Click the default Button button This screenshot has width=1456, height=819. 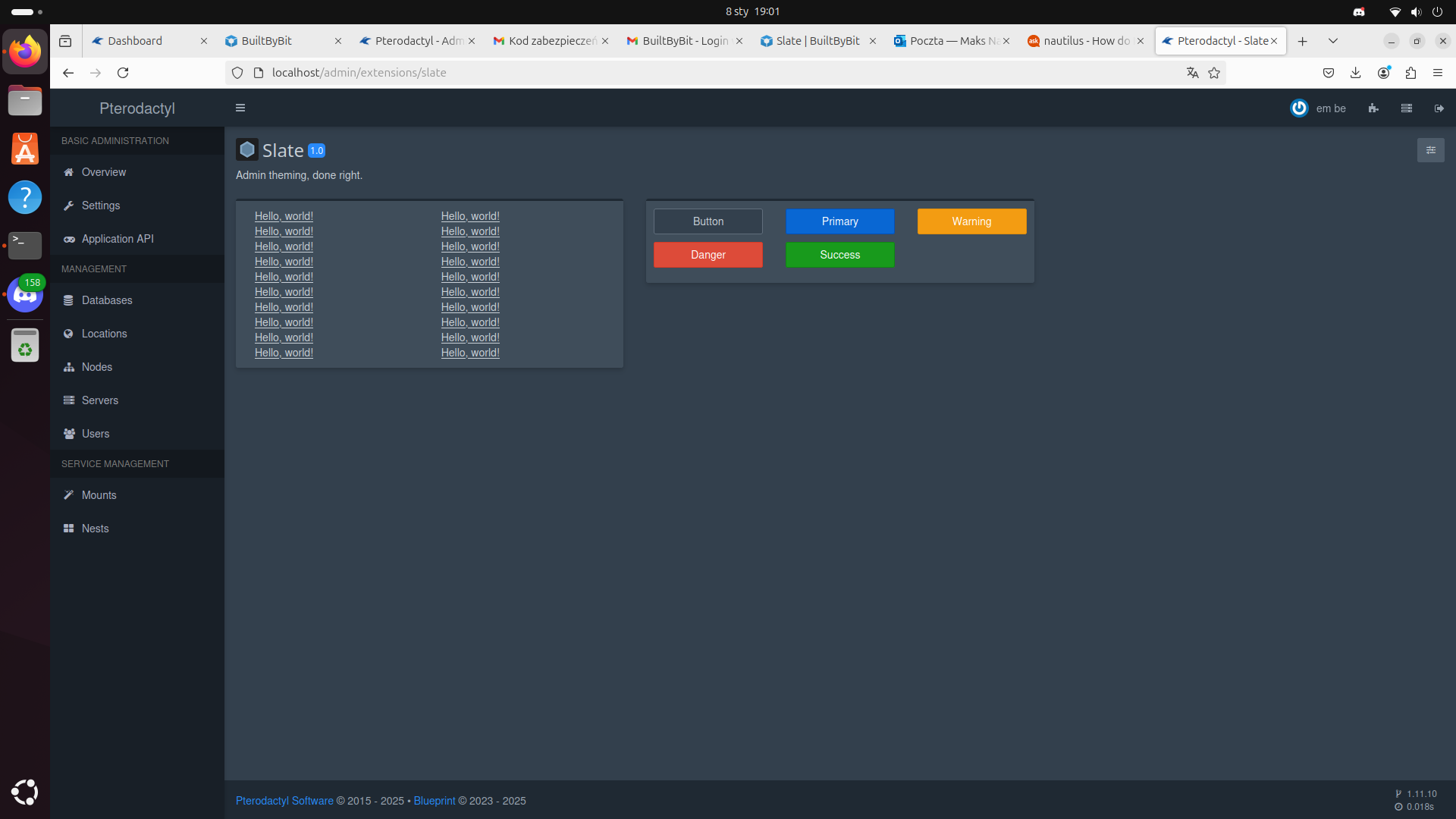pyautogui.click(x=708, y=221)
